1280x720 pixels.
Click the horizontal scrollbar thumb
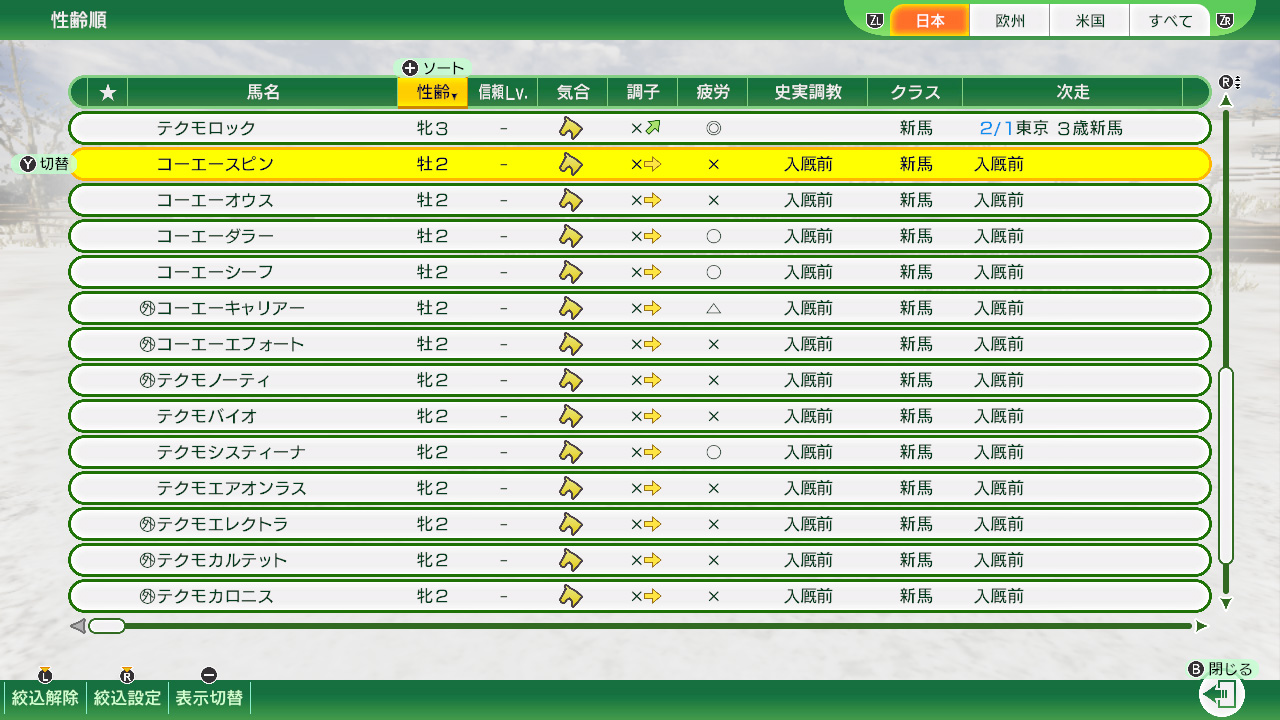coord(107,626)
